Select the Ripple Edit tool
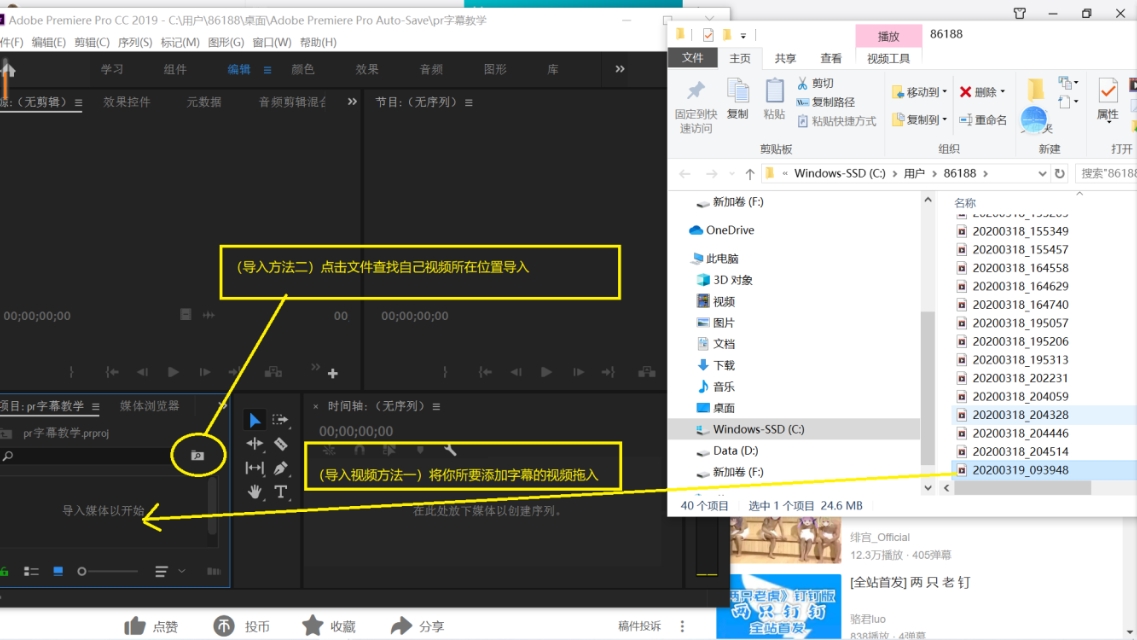The image size is (1137, 640). click(254, 444)
